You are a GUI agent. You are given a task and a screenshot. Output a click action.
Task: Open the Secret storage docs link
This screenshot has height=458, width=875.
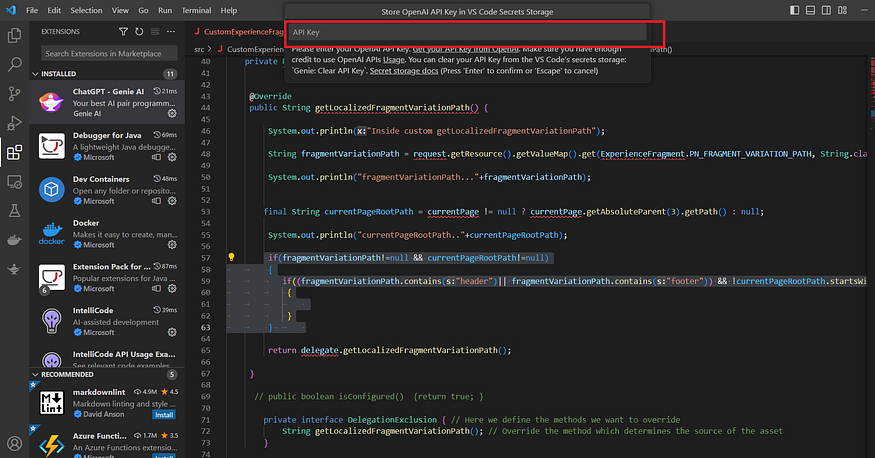click(x=404, y=71)
